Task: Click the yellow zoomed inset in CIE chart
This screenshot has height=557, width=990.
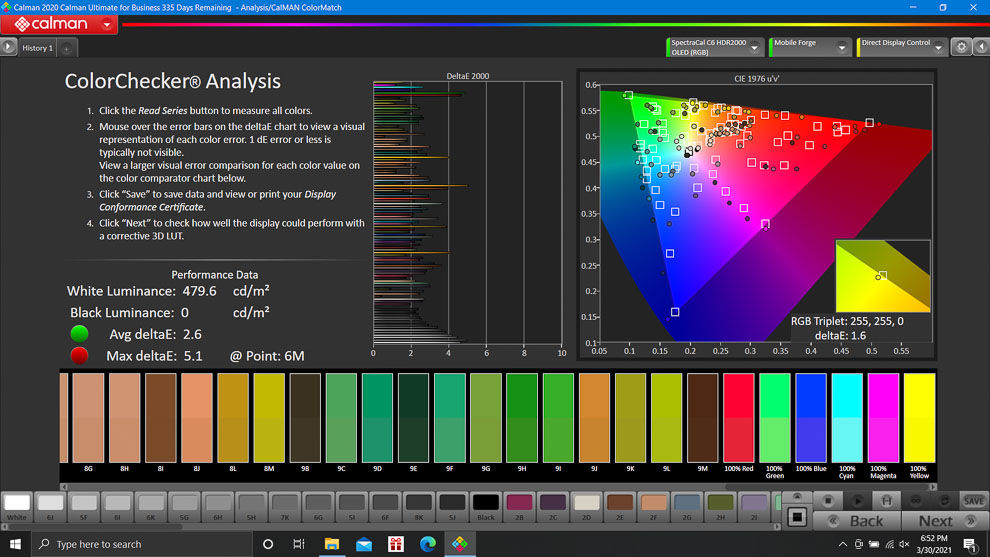Action: (883, 276)
